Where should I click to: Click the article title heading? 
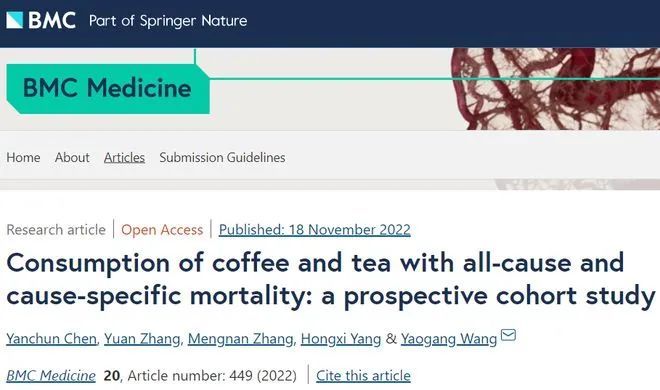coord(330,279)
